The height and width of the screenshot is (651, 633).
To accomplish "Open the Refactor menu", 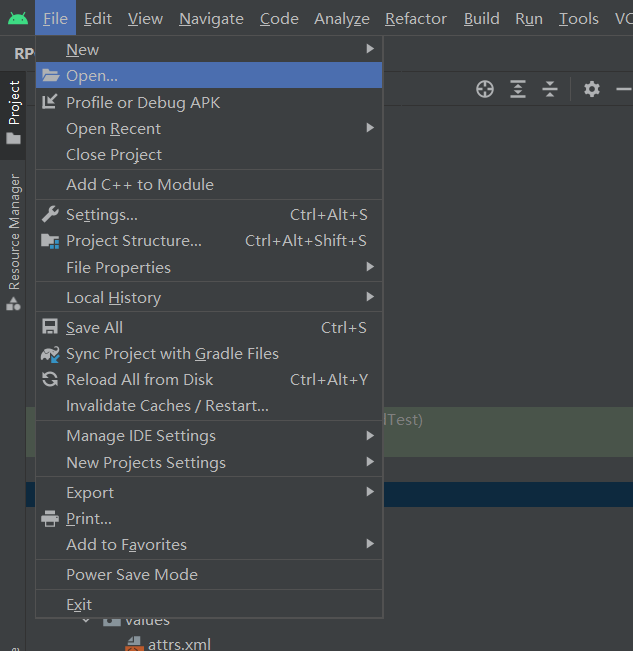I will point(415,19).
